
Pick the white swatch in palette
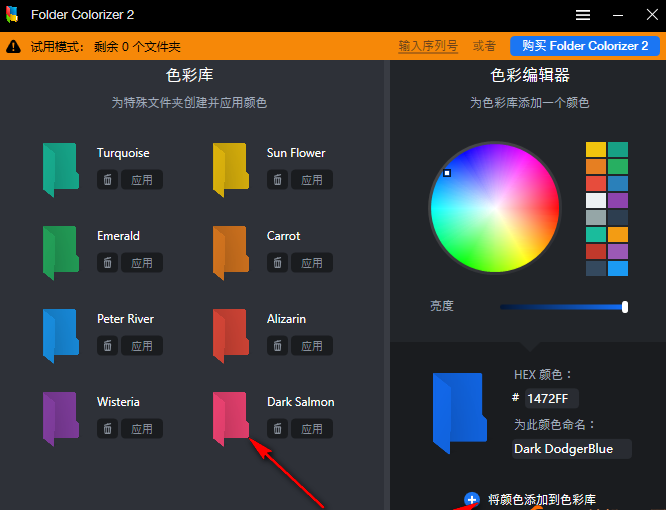[596, 200]
